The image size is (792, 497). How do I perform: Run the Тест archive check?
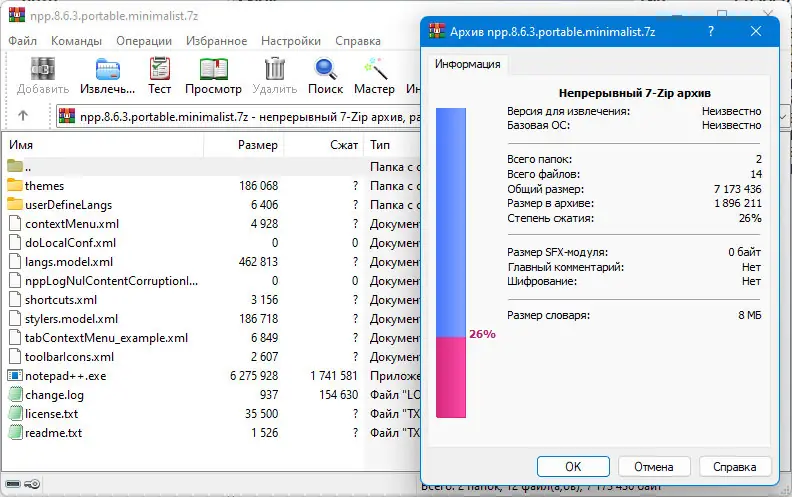click(160, 69)
